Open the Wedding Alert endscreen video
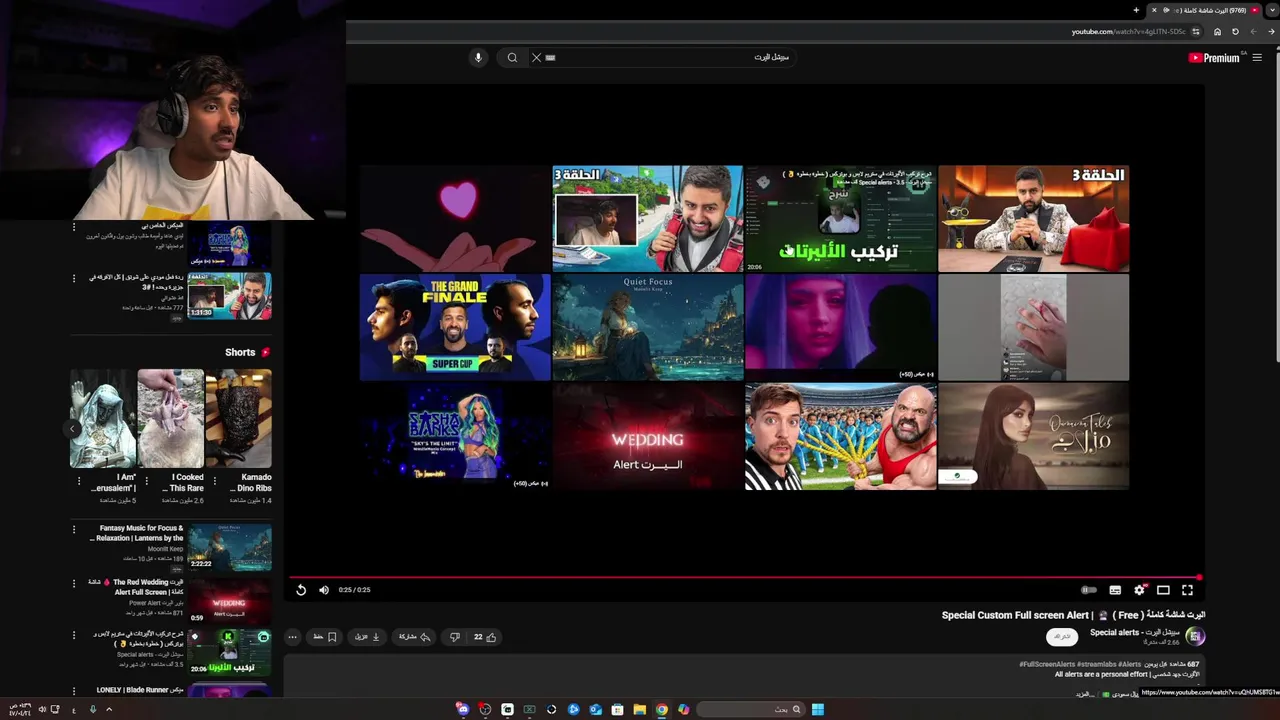The height and width of the screenshot is (720, 1280). click(648, 437)
